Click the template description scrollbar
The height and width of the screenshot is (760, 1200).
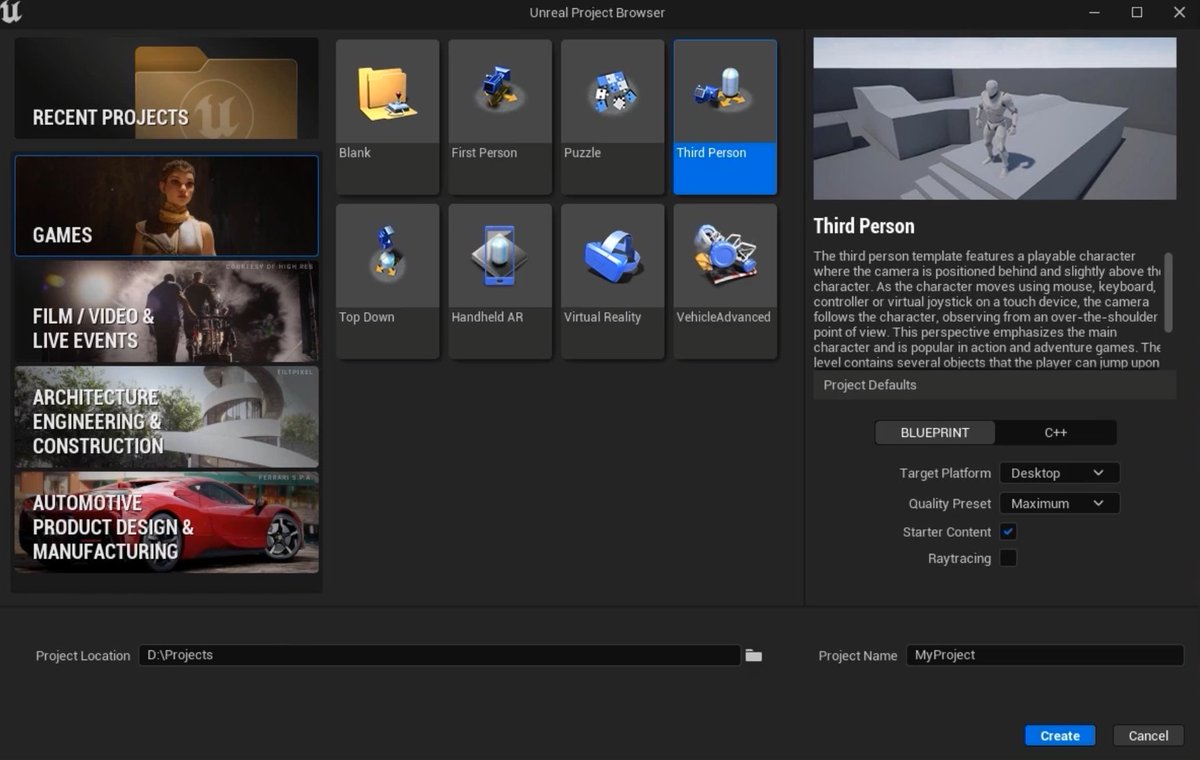(1168, 292)
